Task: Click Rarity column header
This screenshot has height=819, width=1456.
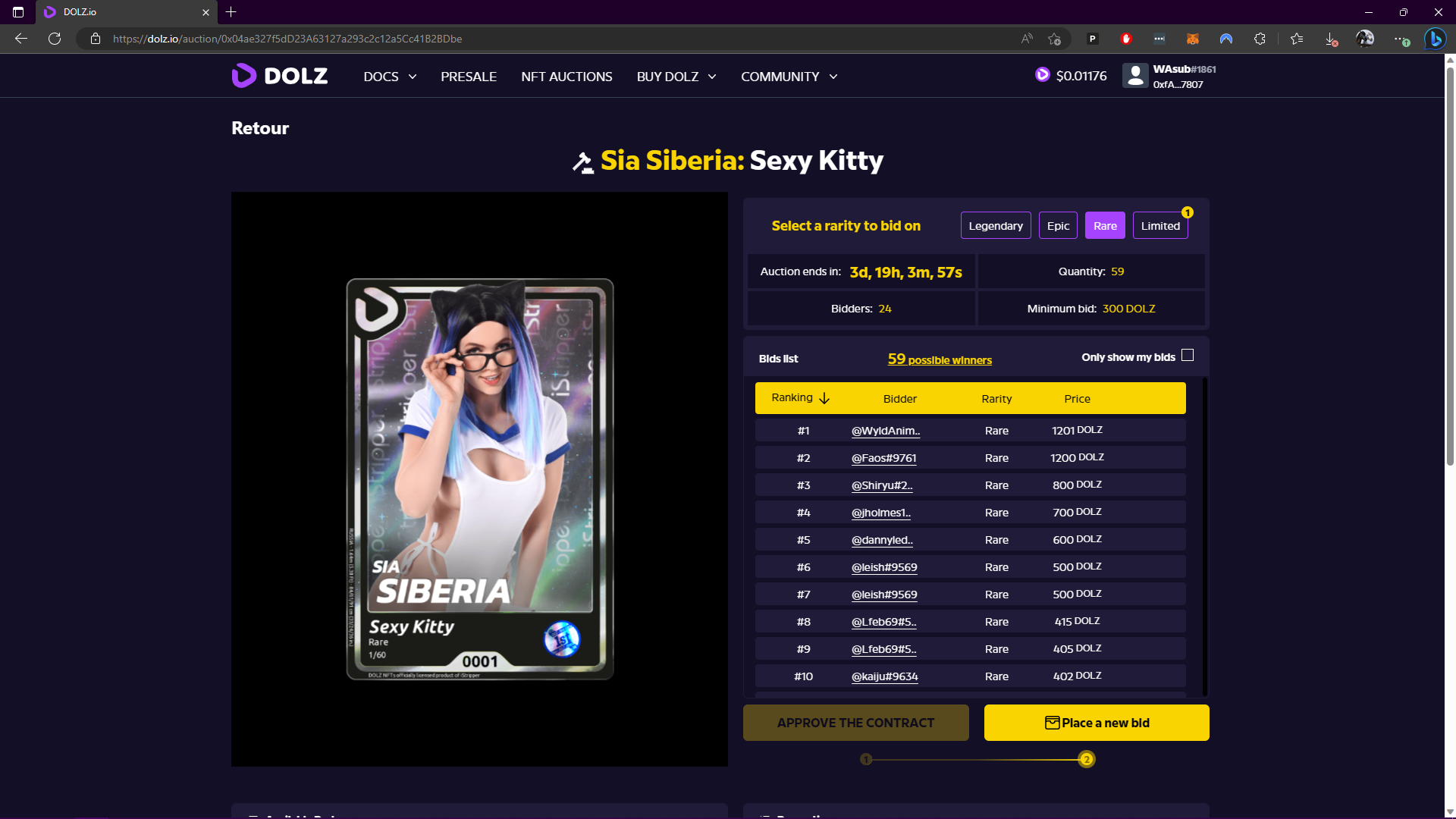Action: (x=996, y=399)
